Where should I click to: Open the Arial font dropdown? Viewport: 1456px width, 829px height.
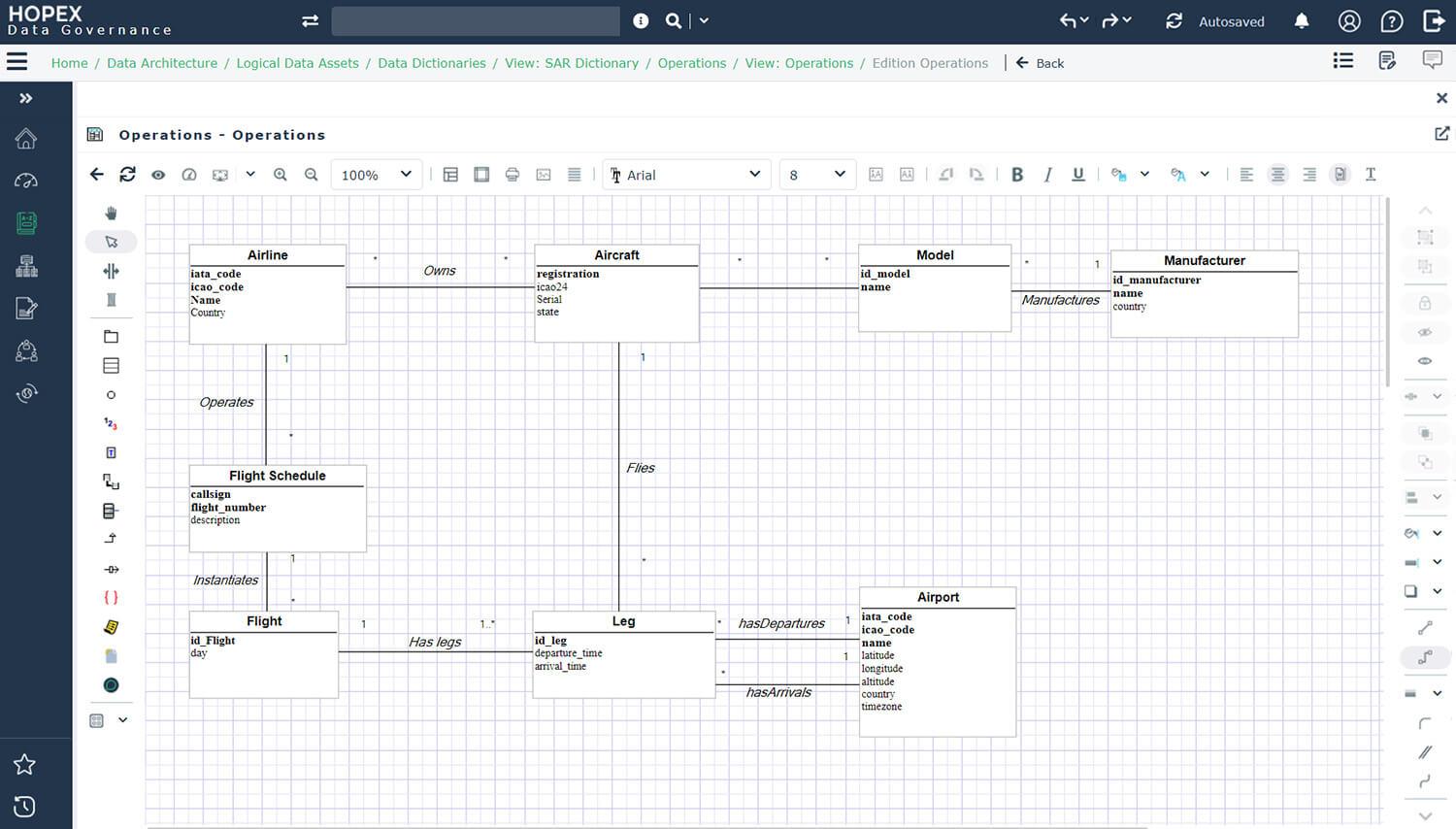[x=686, y=175]
